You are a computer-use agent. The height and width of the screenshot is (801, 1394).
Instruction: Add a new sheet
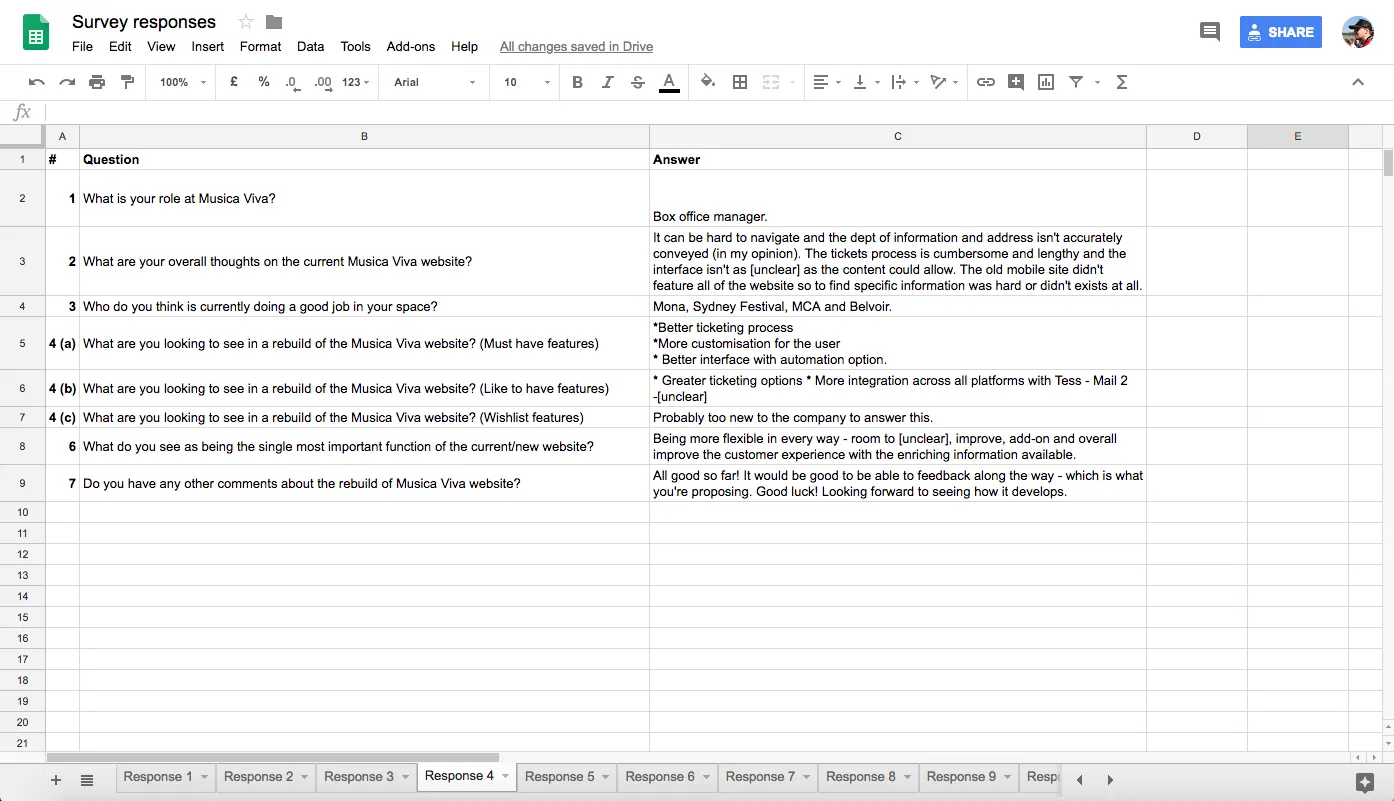pos(56,780)
